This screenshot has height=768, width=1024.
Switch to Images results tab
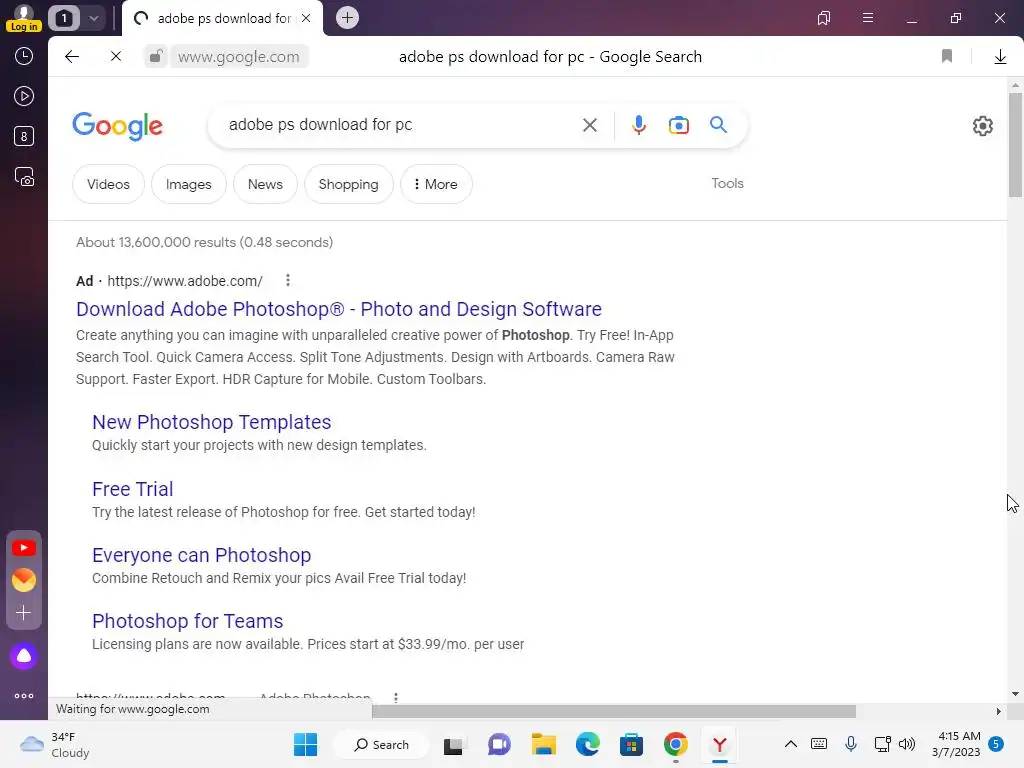point(189,184)
